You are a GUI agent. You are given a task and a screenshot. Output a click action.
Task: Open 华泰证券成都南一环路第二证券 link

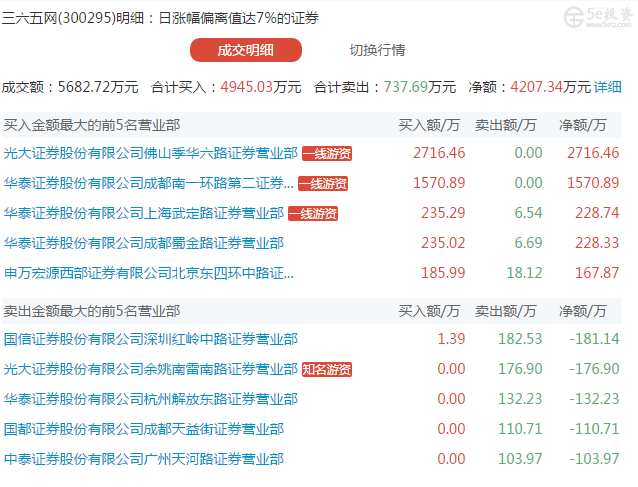coord(149,183)
